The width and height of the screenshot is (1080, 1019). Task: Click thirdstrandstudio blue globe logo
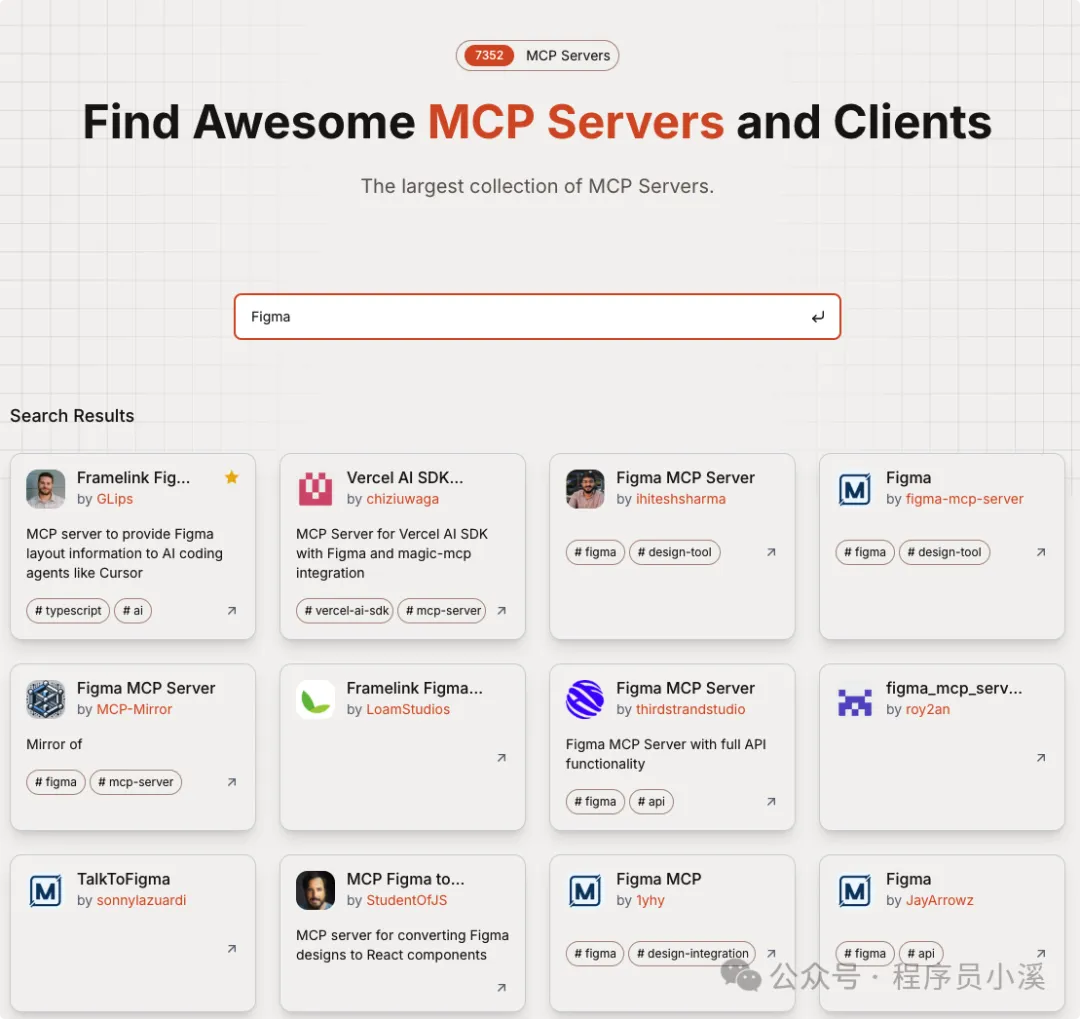pyautogui.click(x=585, y=699)
